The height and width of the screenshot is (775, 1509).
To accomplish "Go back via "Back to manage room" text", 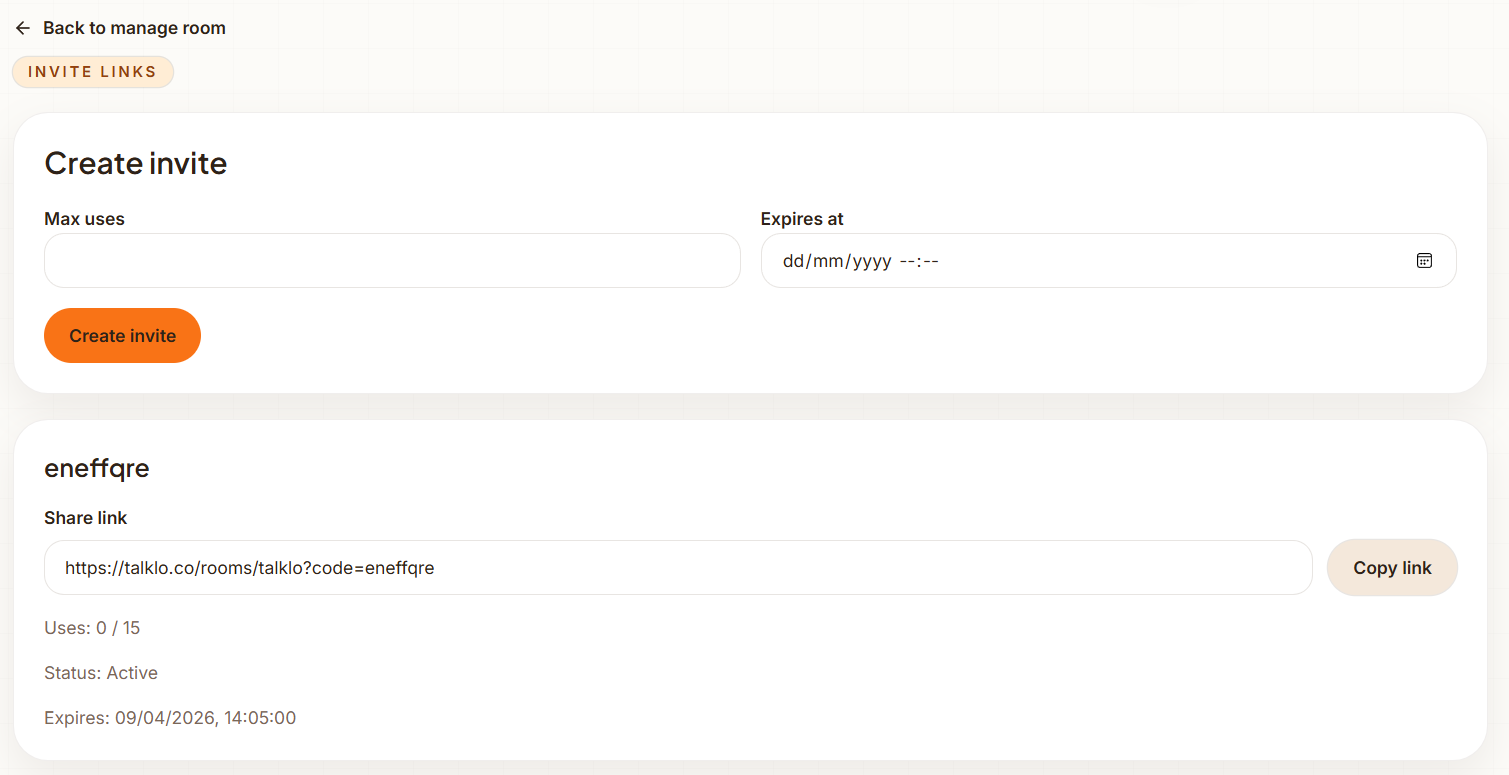I will point(134,28).
